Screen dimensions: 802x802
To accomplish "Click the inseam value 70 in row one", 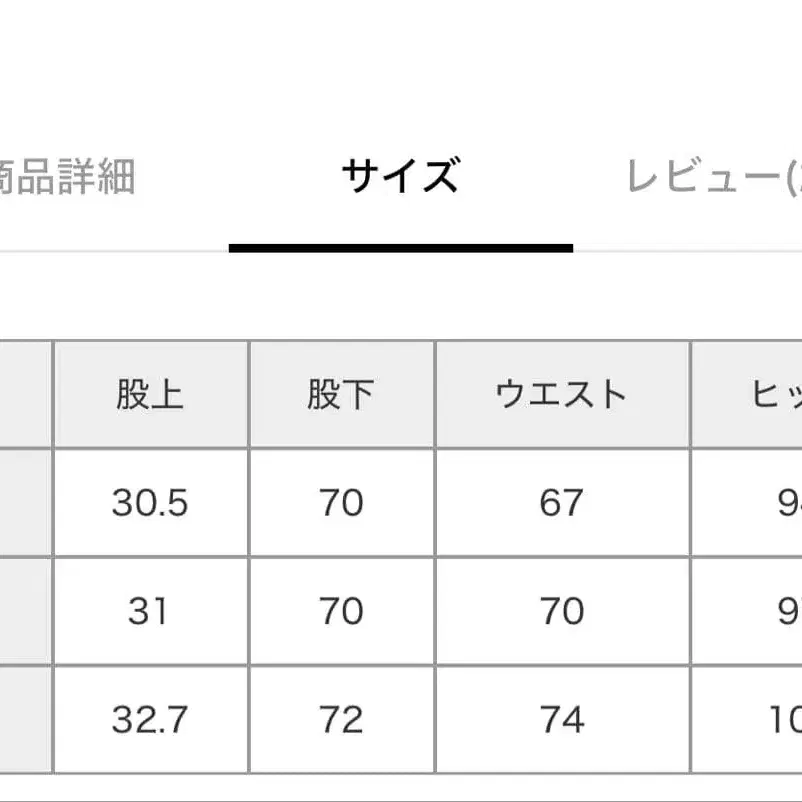I will tap(340, 502).
